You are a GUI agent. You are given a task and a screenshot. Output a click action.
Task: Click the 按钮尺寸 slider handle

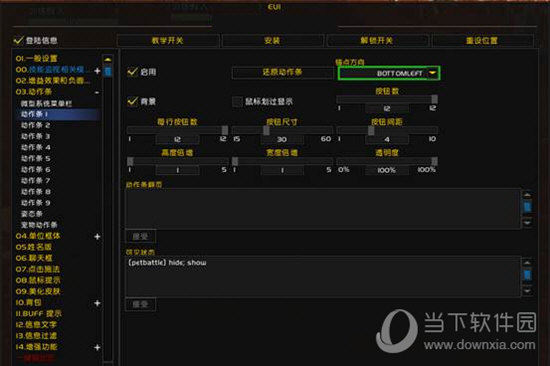click(266, 130)
